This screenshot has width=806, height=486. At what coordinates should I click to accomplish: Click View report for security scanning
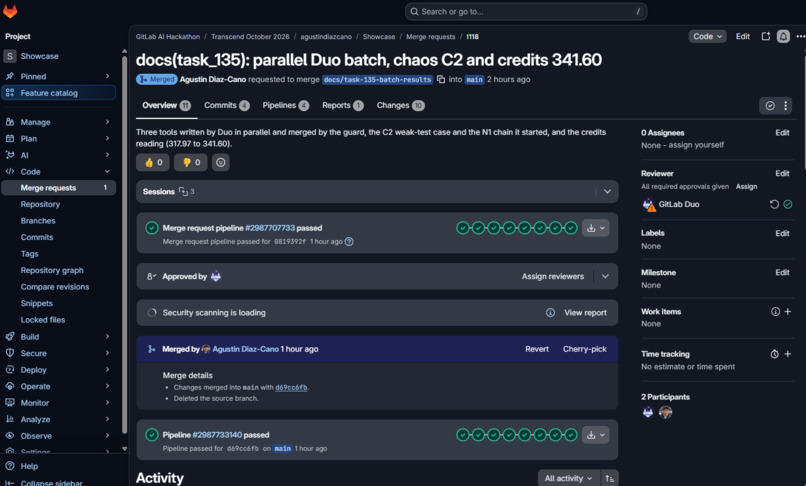(585, 313)
